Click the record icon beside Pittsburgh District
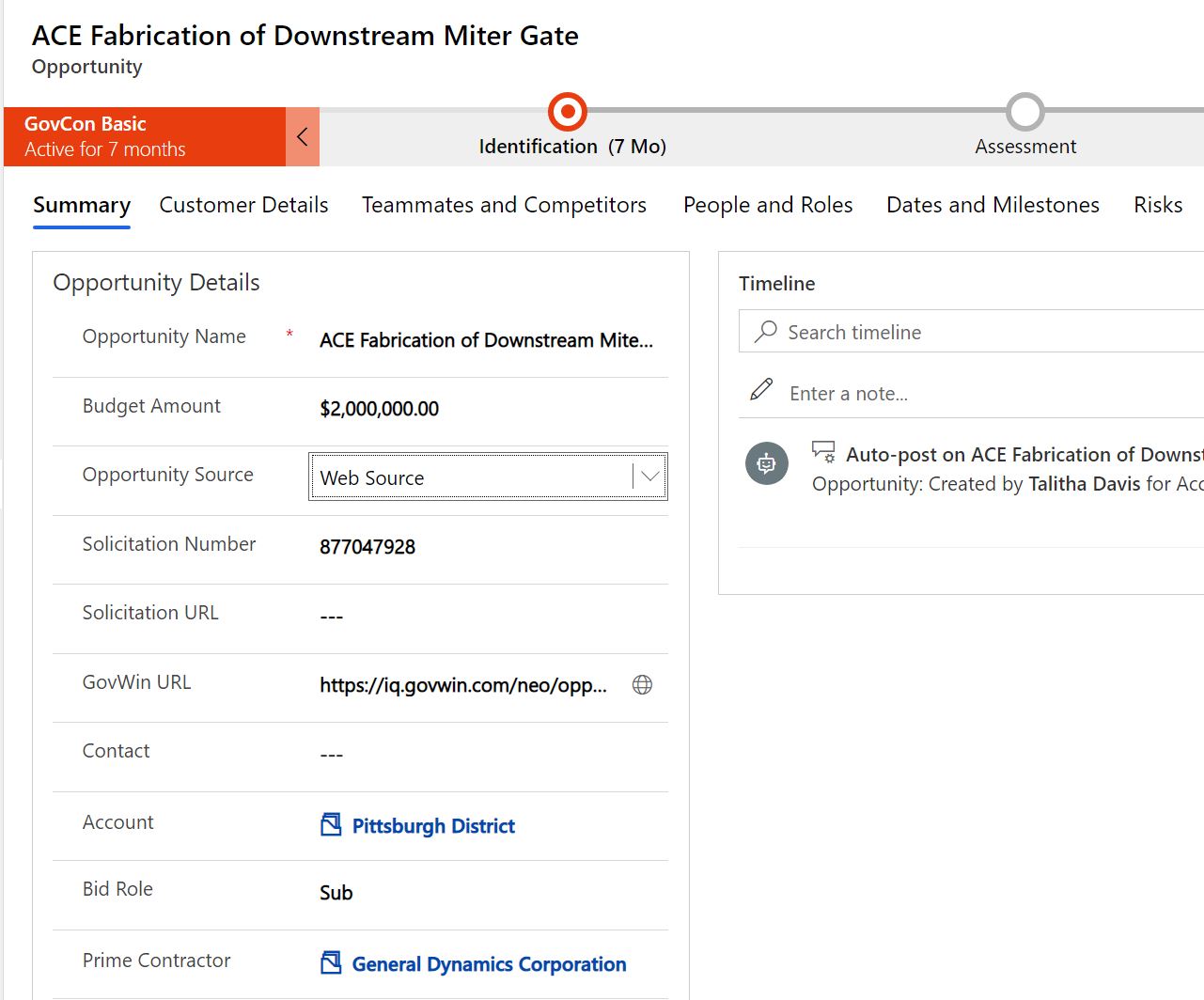The height and width of the screenshot is (1000, 1204). pos(330,824)
